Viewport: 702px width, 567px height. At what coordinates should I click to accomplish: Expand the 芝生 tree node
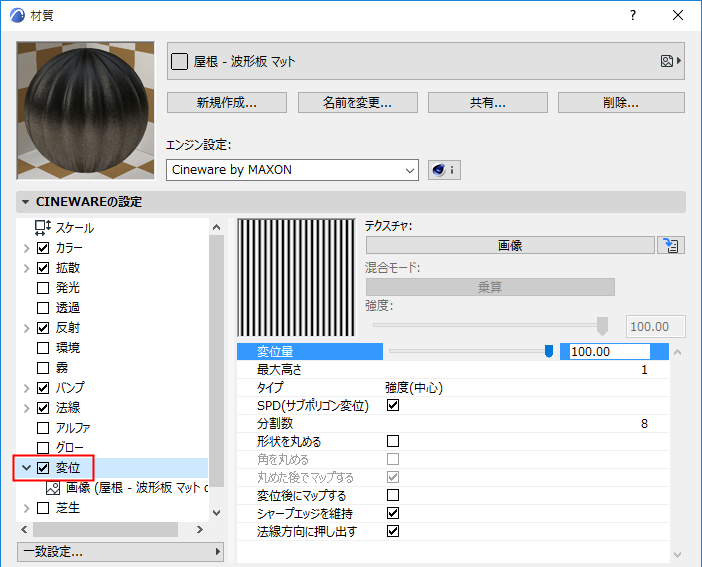click(26, 508)
